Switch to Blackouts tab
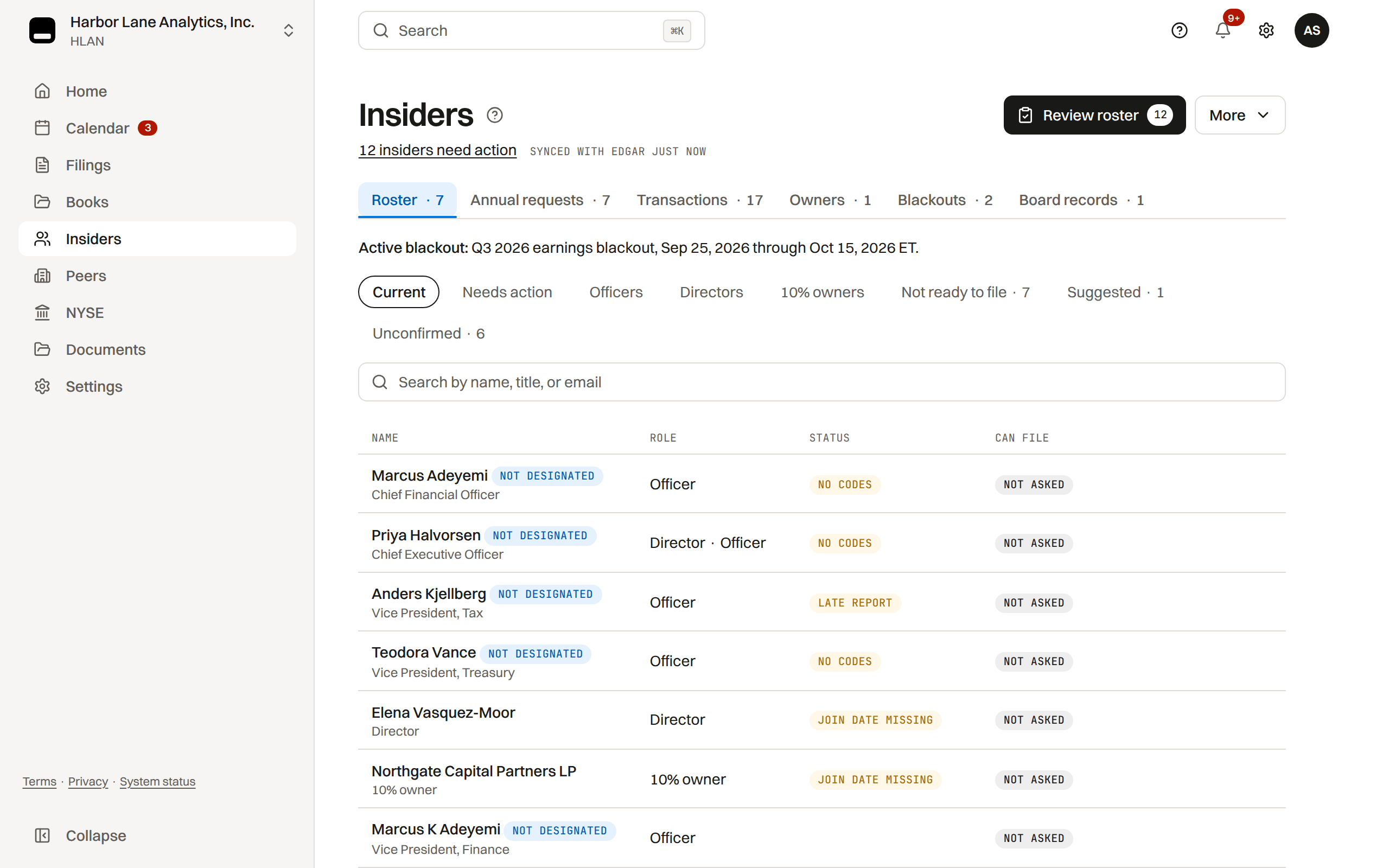This screenshot has height=868, width=1389. [945, 200]
